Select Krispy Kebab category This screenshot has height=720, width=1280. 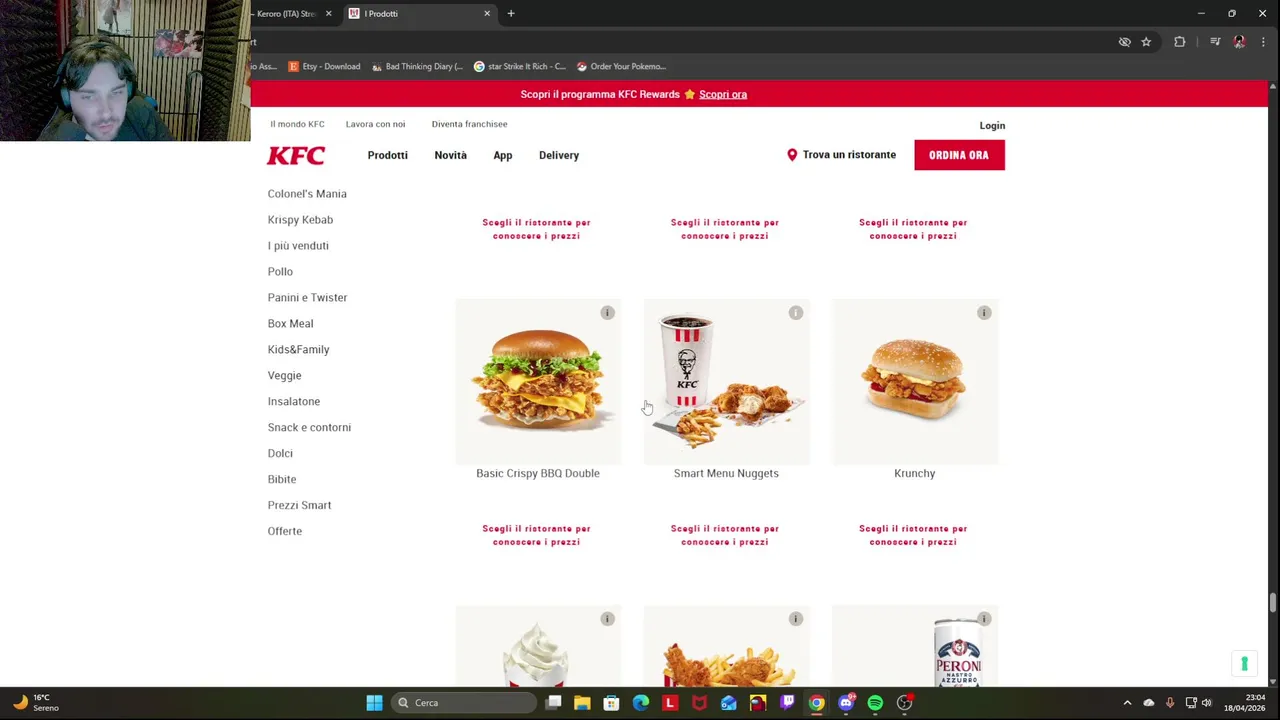point(300,220)
